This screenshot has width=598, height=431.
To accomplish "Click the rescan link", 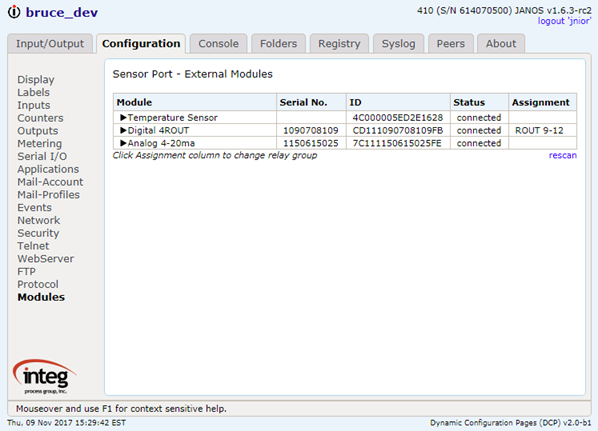I will tap(563, 155).
